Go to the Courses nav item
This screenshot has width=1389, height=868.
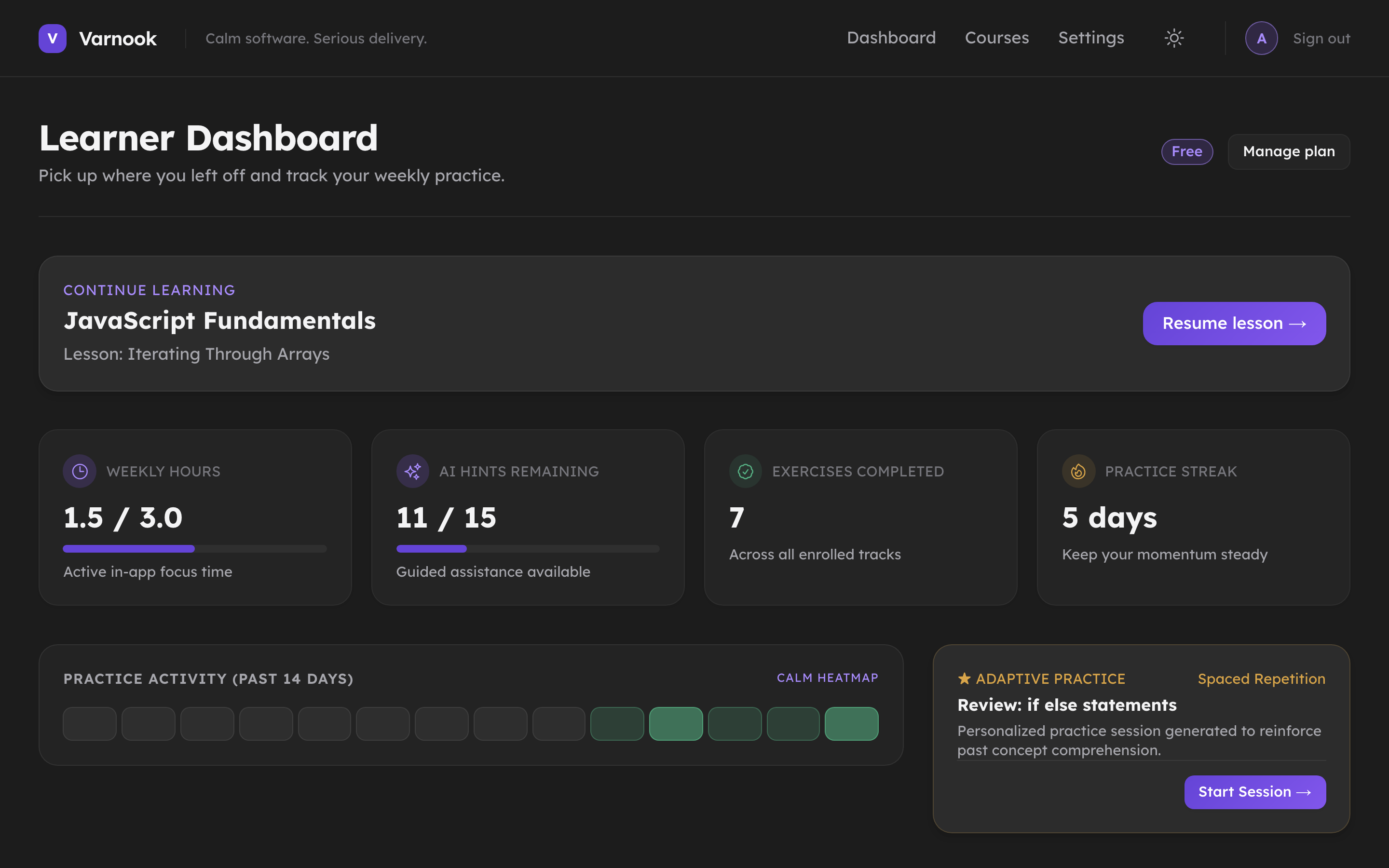click(997, 38)
